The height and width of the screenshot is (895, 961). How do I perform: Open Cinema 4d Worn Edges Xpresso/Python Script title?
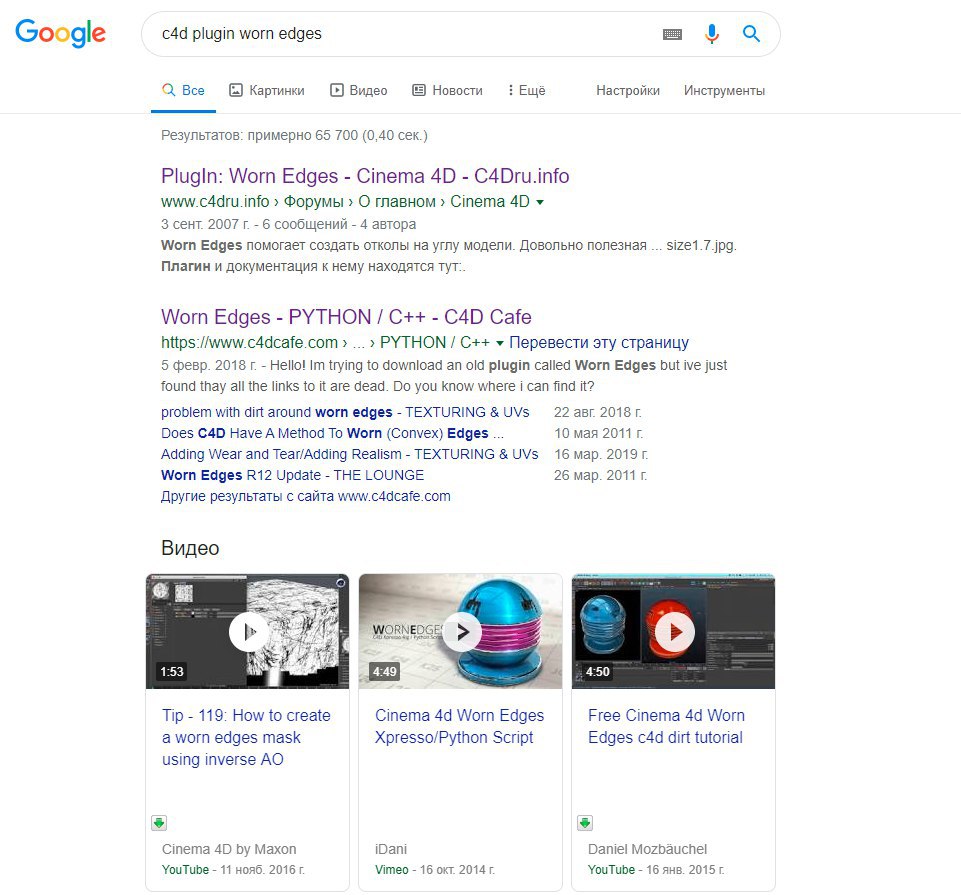tap(459, 726)
